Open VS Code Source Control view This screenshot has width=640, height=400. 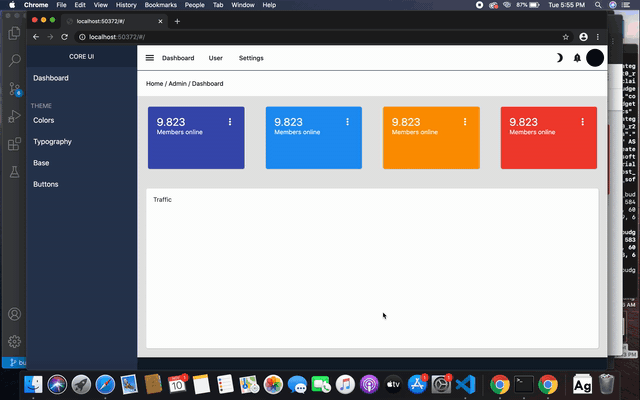[14, 89]
